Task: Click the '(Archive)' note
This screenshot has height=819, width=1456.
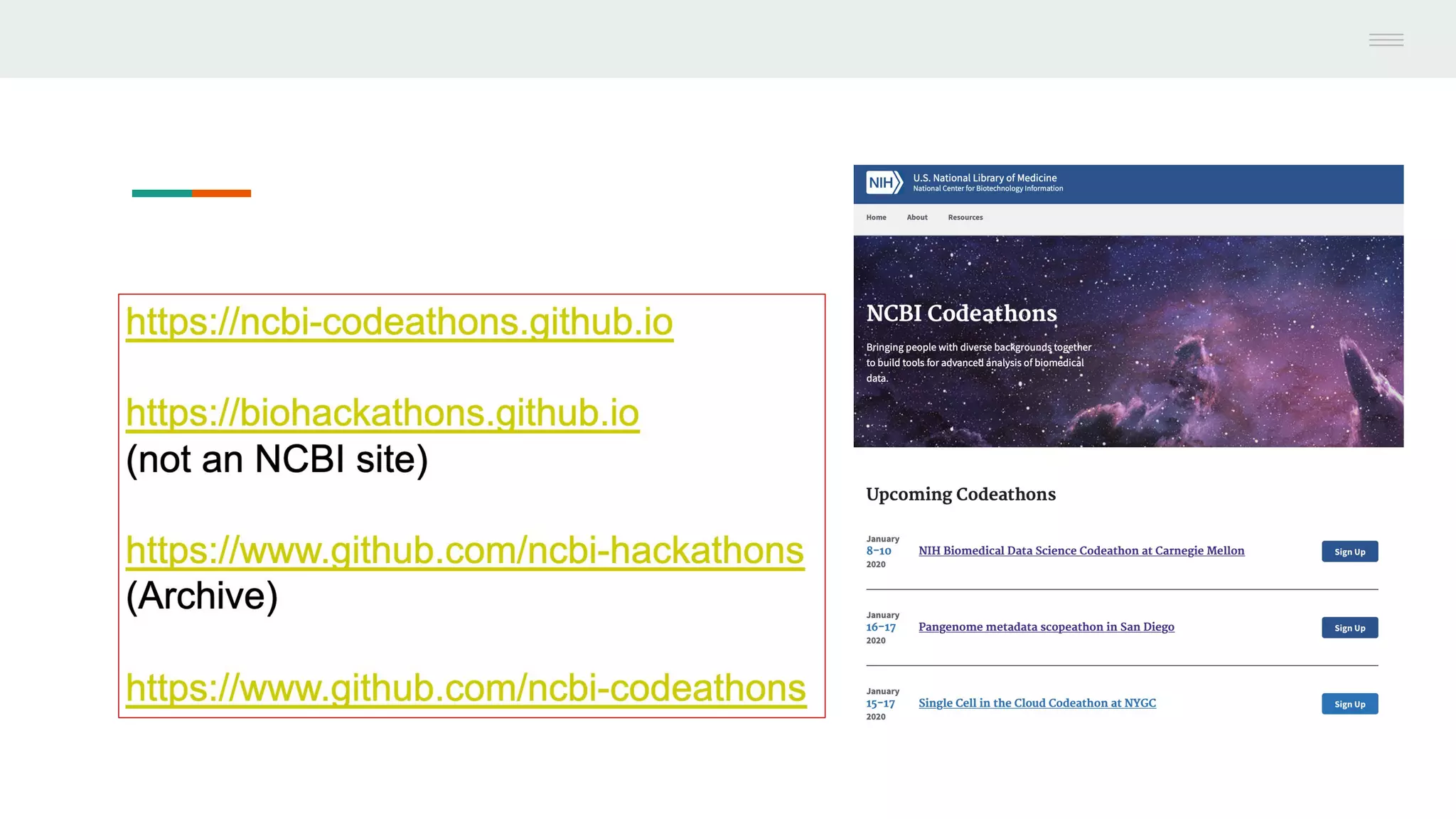Action: pyautogui.click(x=202, y=596)
